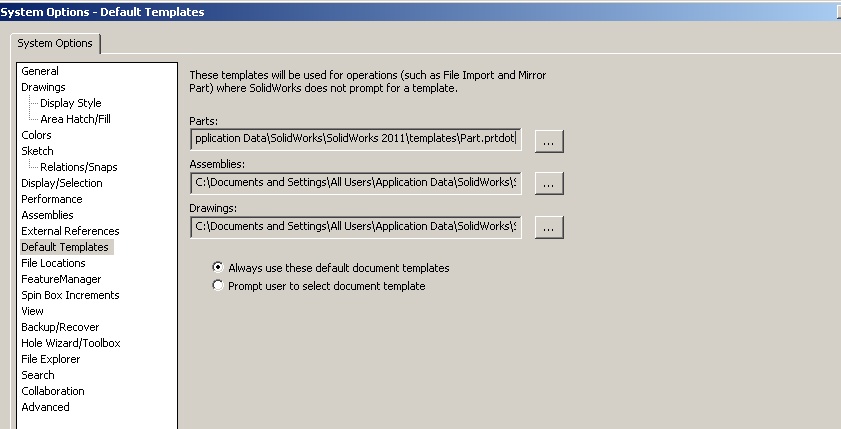Go to Hole Wizard/Toolbox settings
The width and height of the screenshot is (841, 429).
tap(71, 343)
